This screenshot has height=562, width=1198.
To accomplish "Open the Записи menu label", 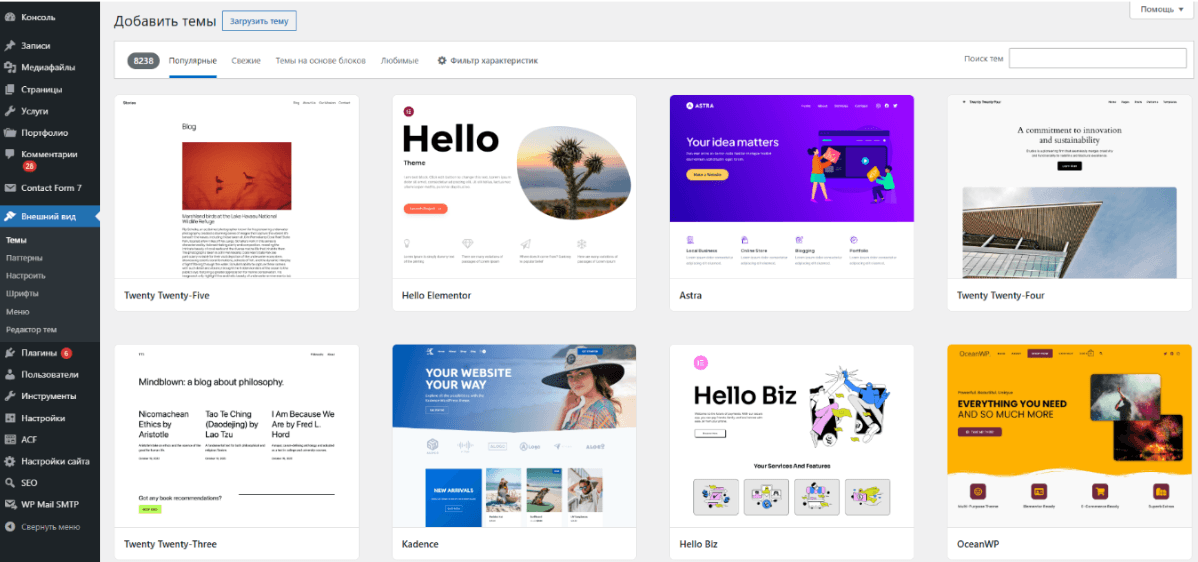I will tap(36, 46).
